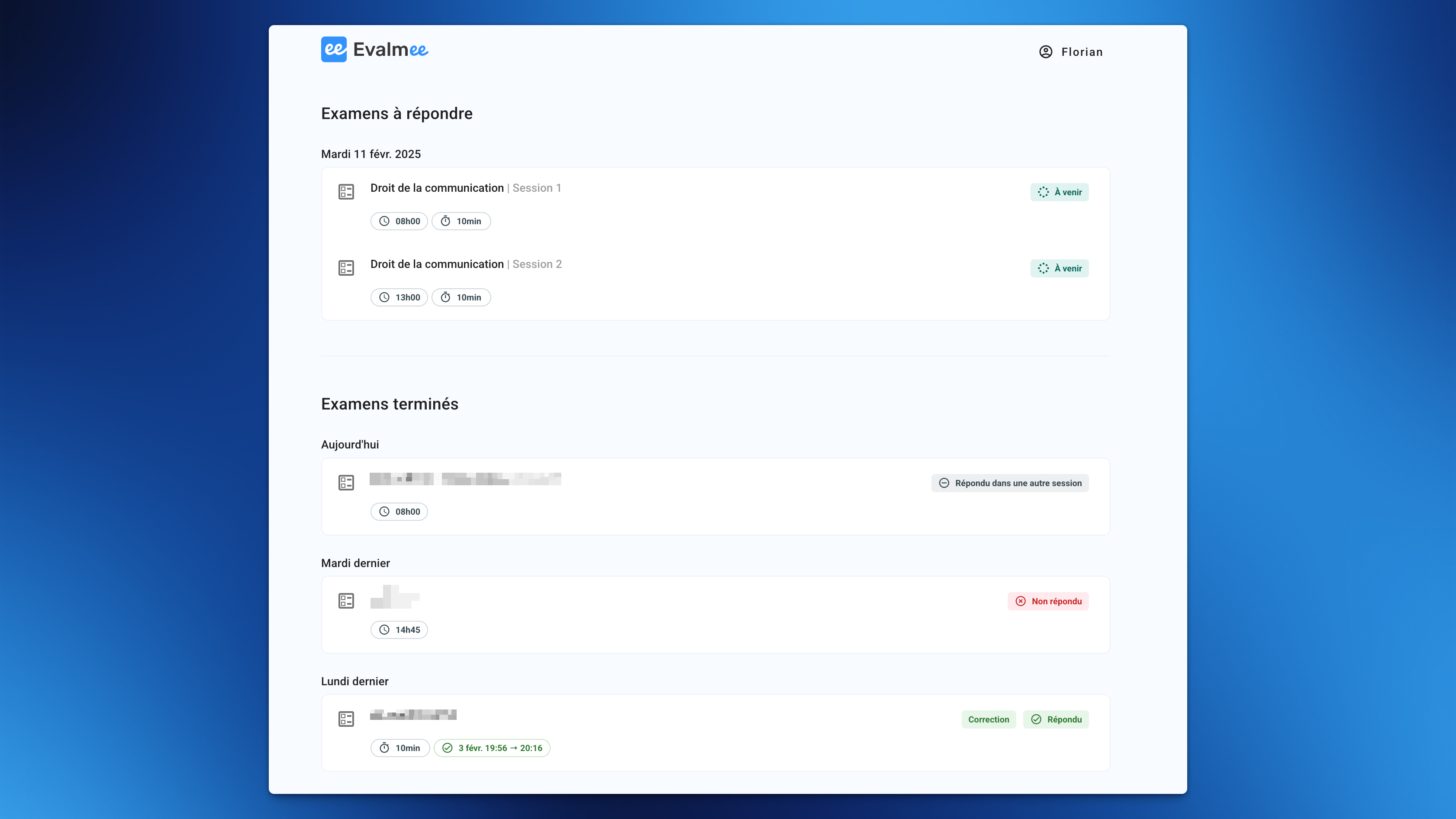Click the Session 2 exam list icon
Screen dimensions: 1456x819
click(x=346, y=268)
